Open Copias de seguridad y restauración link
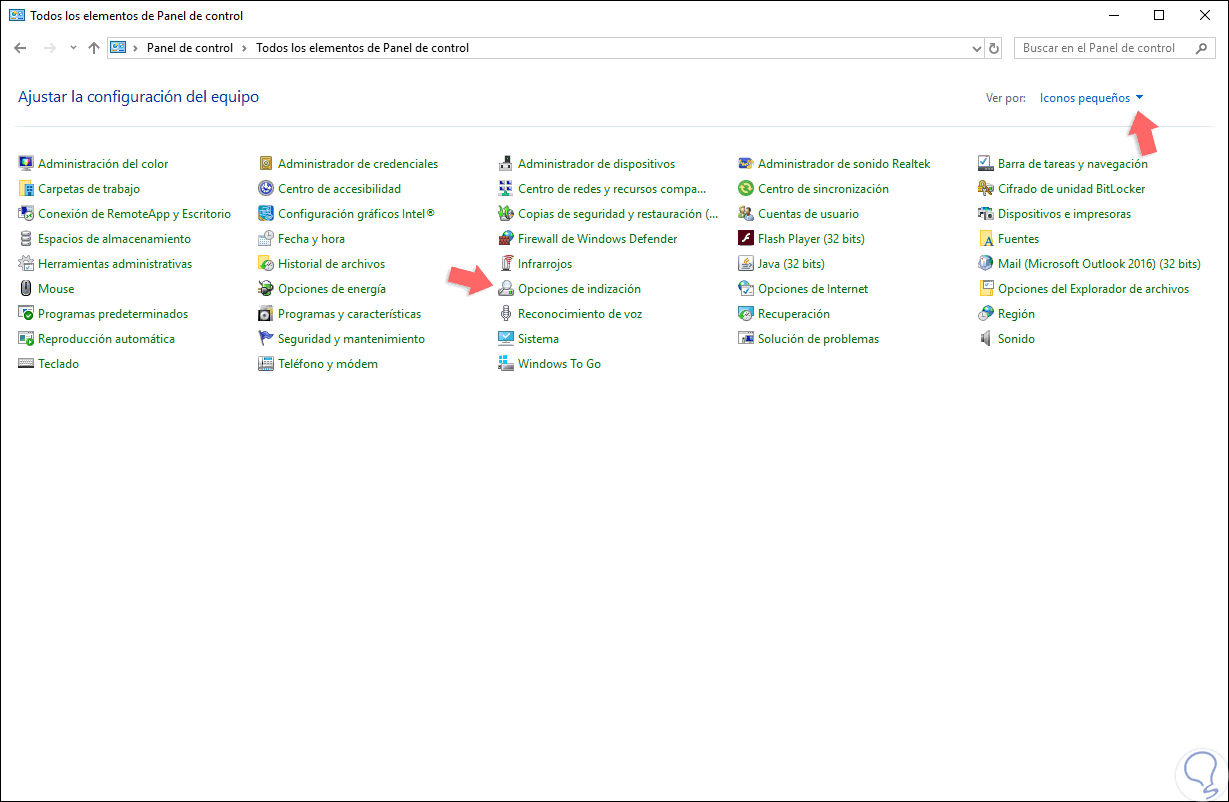Viewport: 1229px width, 802px height. click(618, 214)
